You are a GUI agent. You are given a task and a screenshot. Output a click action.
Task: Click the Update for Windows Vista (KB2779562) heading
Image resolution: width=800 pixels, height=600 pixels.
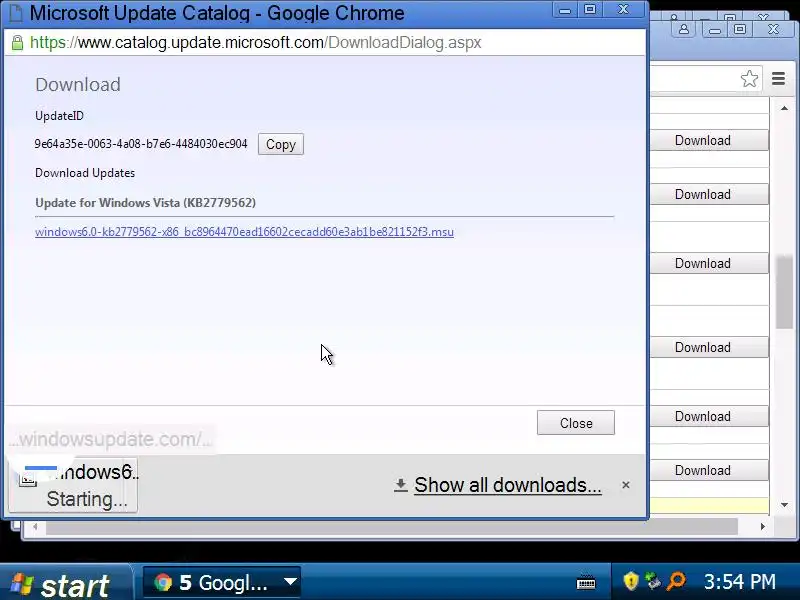pos(145,203)
